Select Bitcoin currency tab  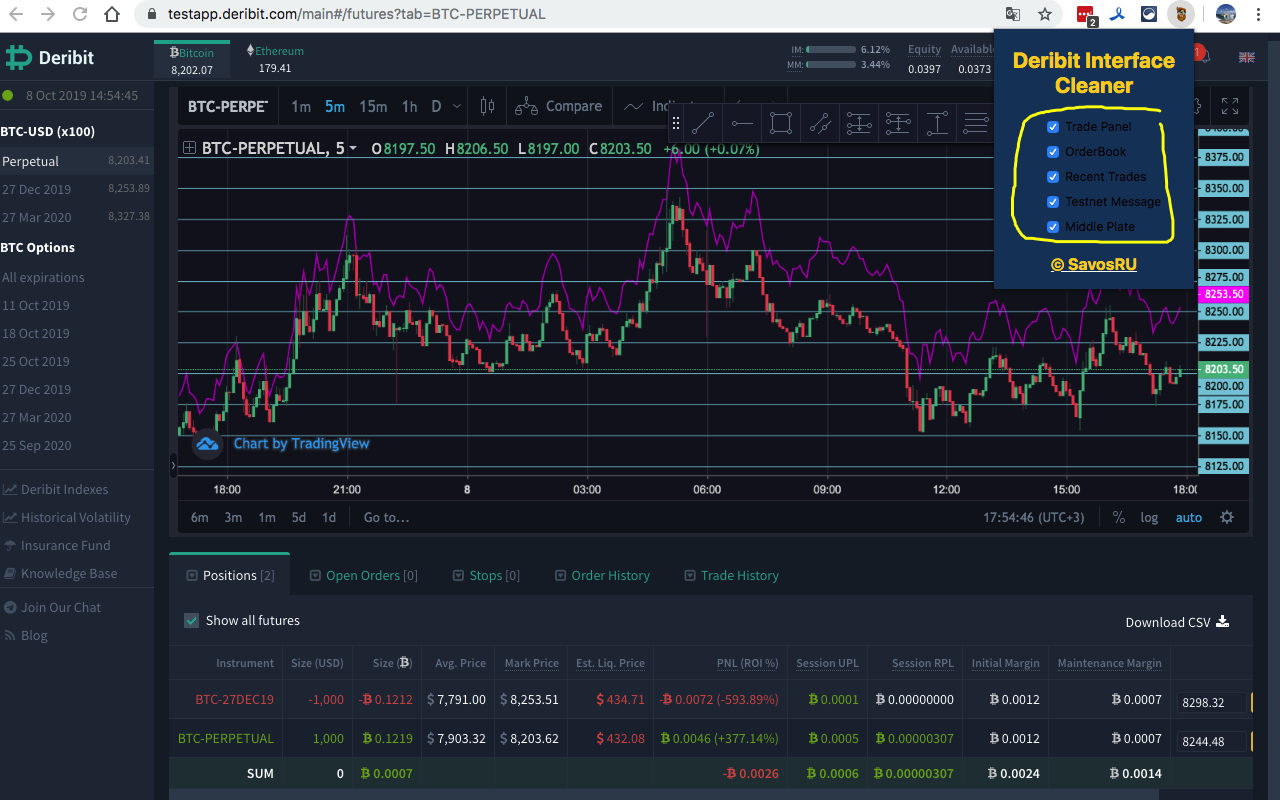pyautogui.click(x=192, y=60)
